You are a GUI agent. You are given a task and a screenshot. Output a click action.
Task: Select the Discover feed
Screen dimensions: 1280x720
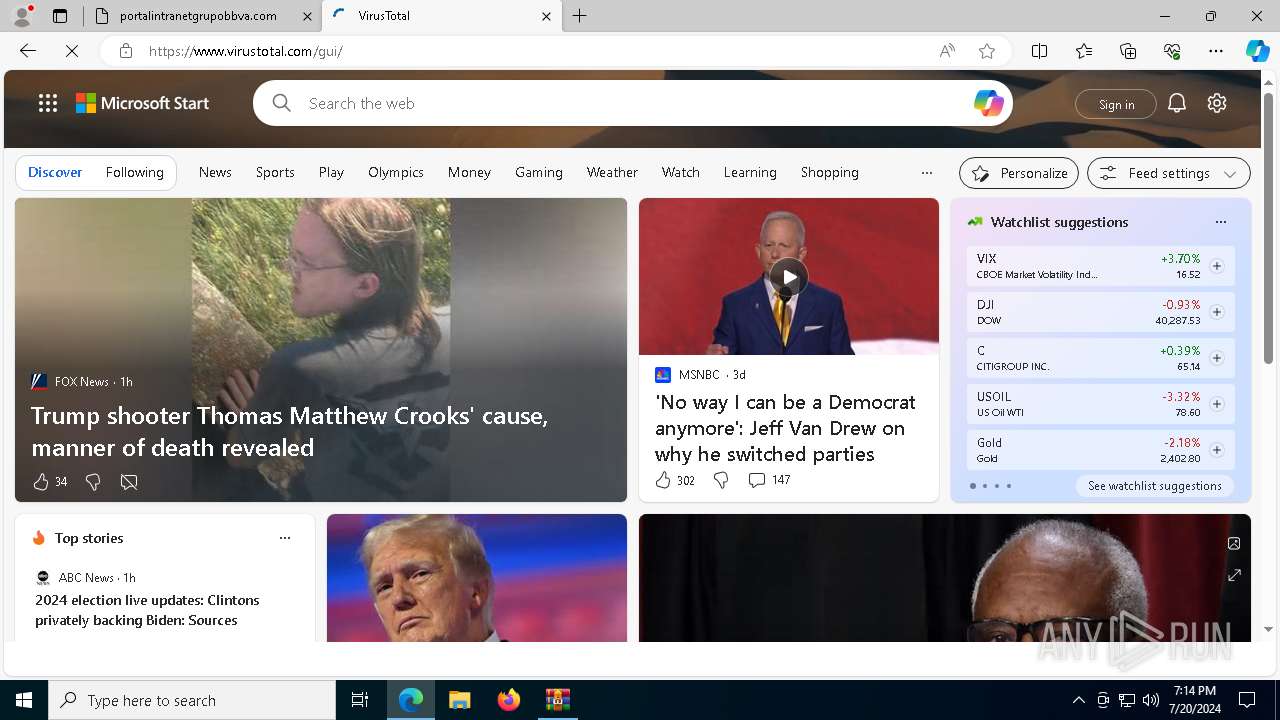pos(55,172)
